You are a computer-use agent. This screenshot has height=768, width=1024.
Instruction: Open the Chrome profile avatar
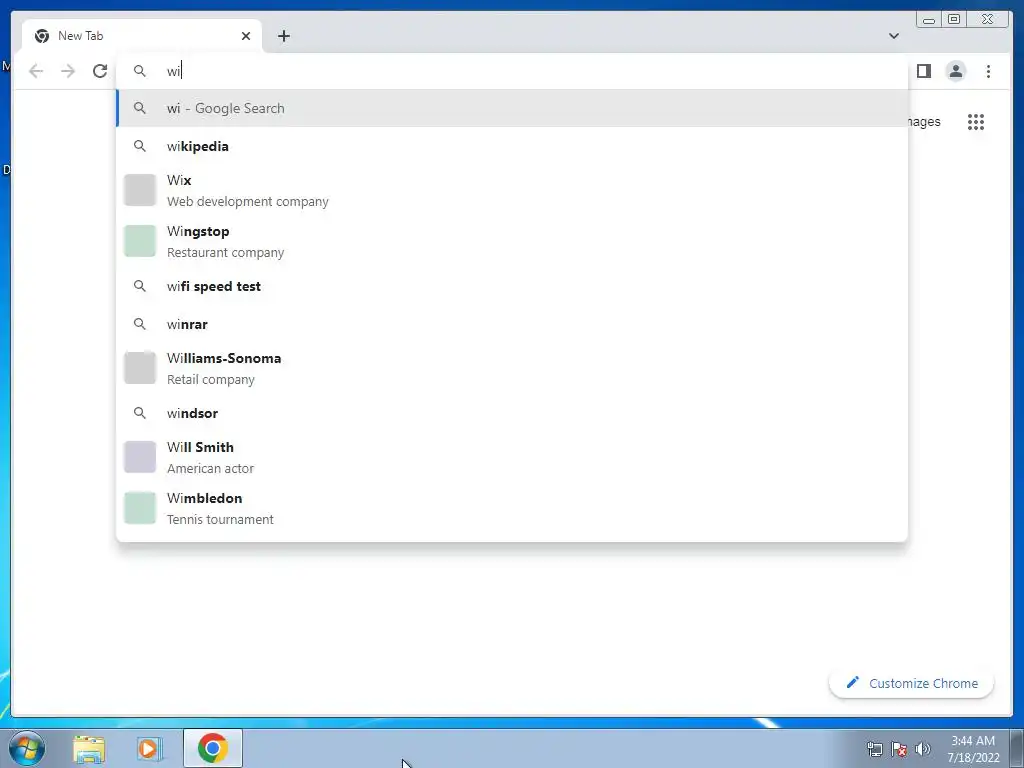point(955,71)
